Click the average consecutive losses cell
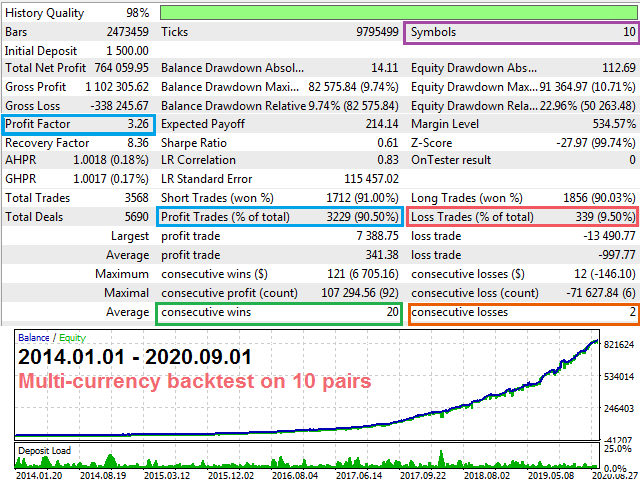The image size is (640, 480). click(521, 312)
